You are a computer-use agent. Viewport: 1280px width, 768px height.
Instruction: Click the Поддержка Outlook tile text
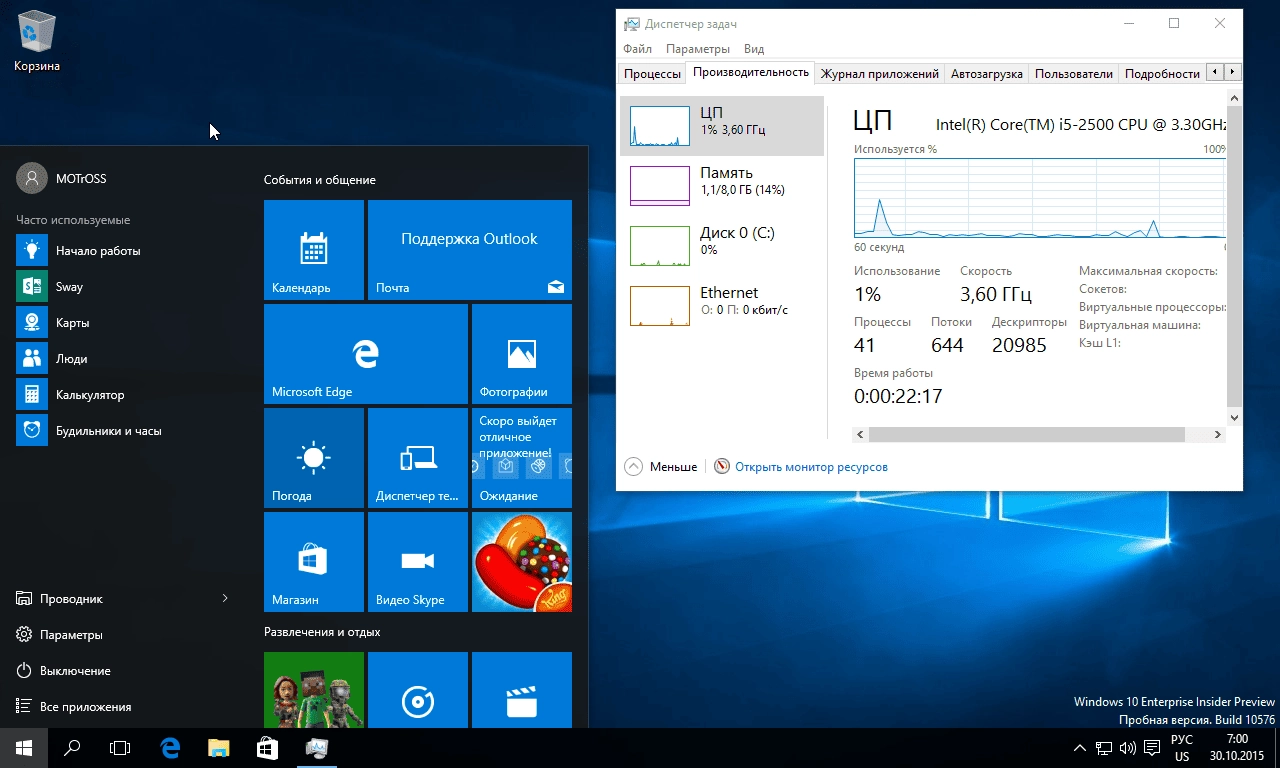pyautogui.click(x=469, y=239)
